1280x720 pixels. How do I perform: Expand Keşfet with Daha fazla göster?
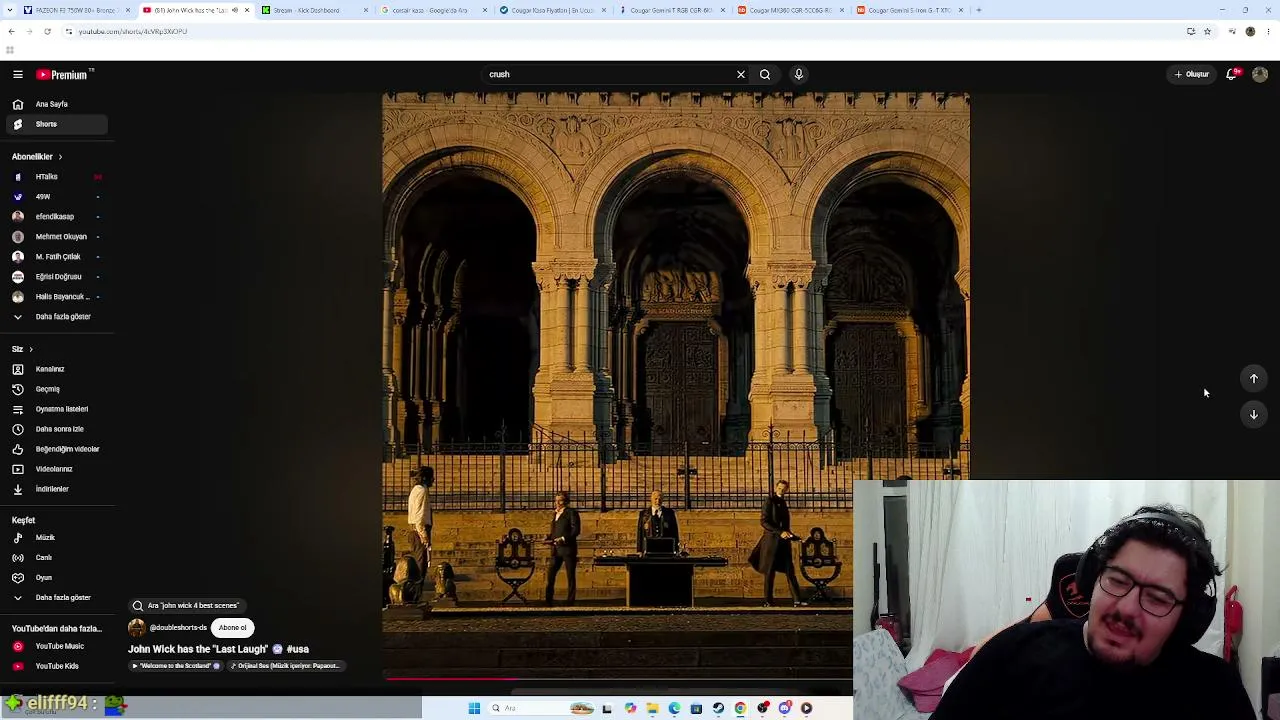(56, 598)
